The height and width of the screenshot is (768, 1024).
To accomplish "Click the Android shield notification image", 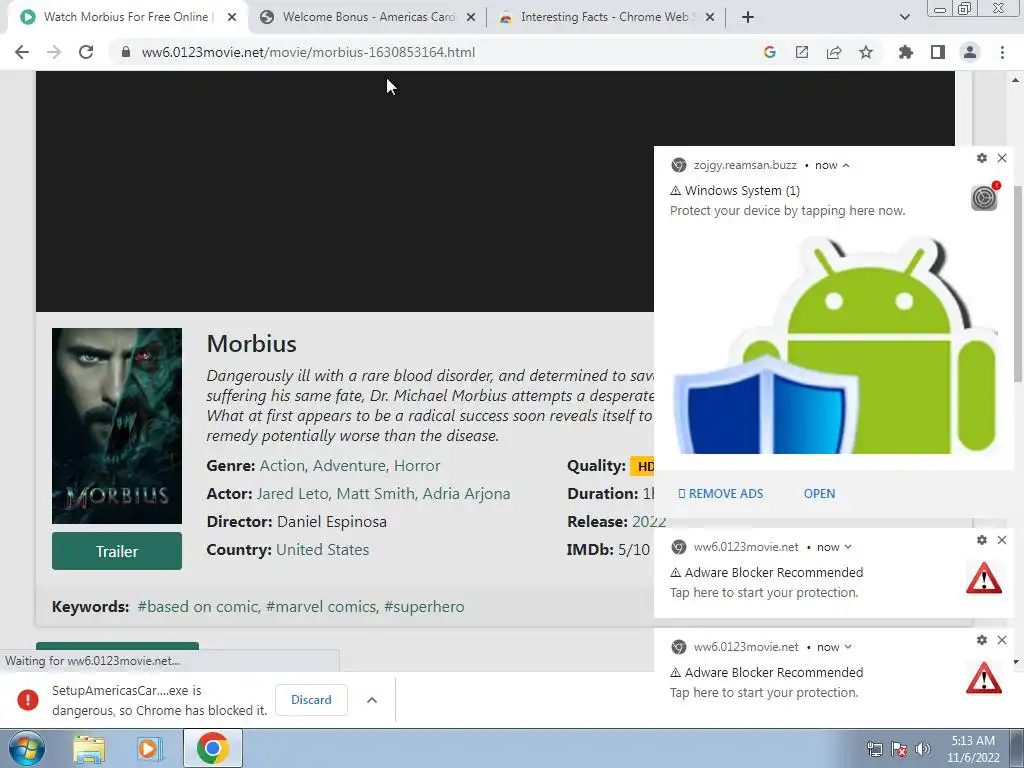I will point(834,345).
